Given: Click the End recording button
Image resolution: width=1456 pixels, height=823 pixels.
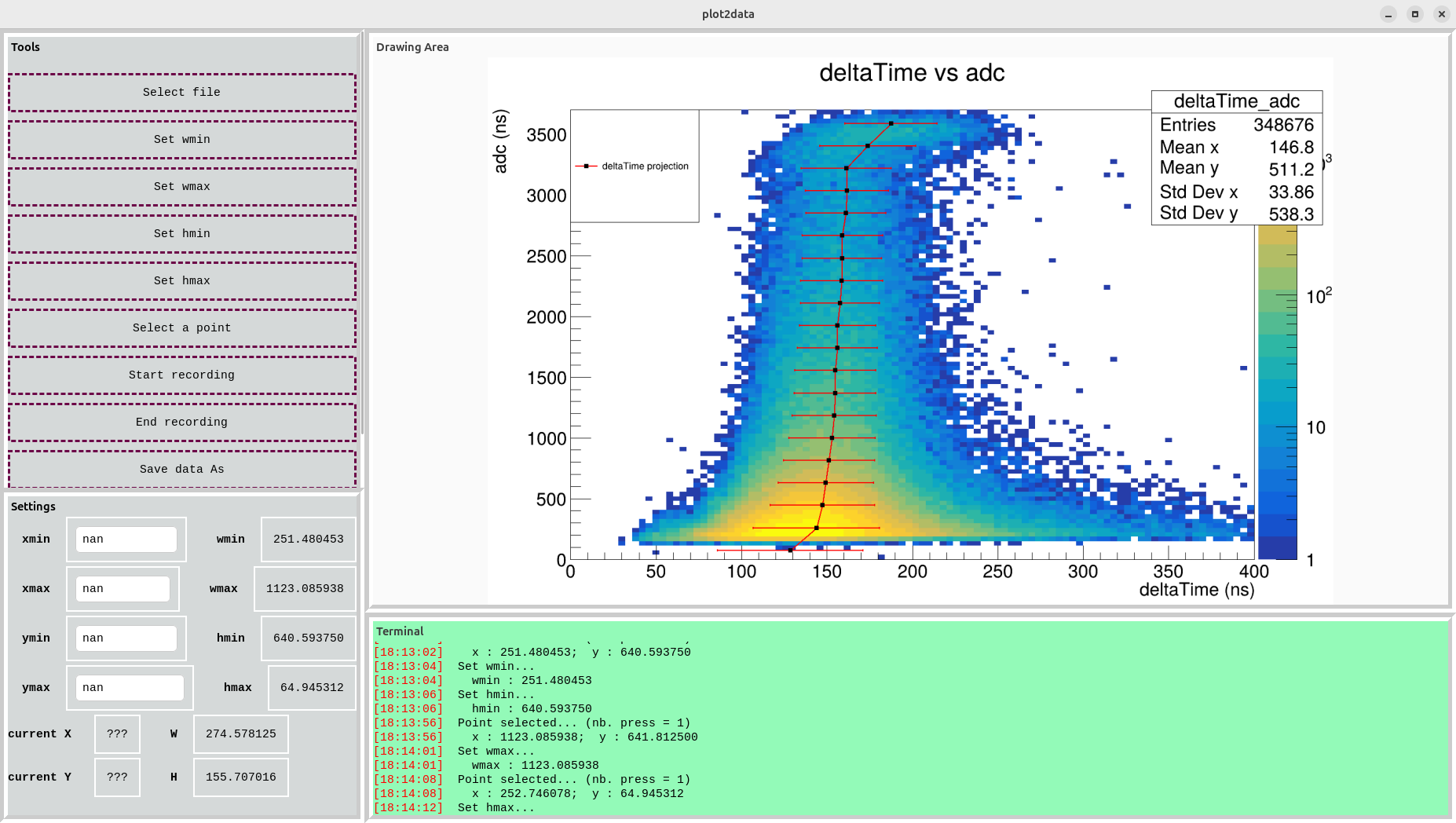Looking at the screenshot, I should click(x=182, y=422).
